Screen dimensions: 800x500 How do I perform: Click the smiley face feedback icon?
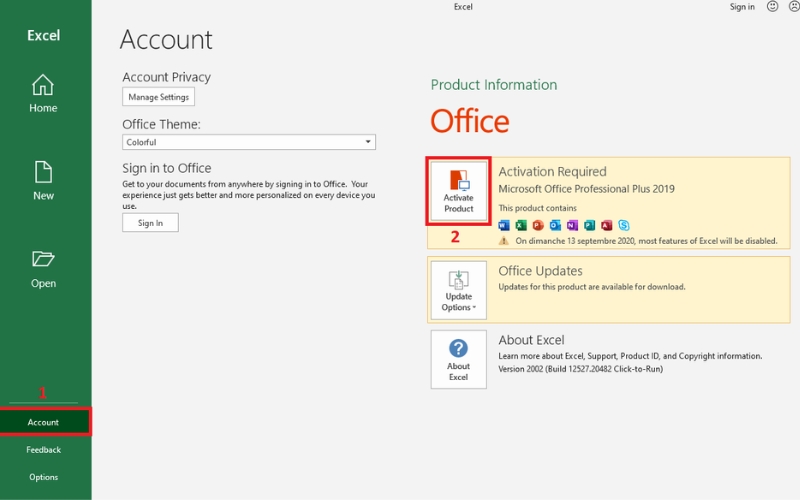click(x=772, y=6)
